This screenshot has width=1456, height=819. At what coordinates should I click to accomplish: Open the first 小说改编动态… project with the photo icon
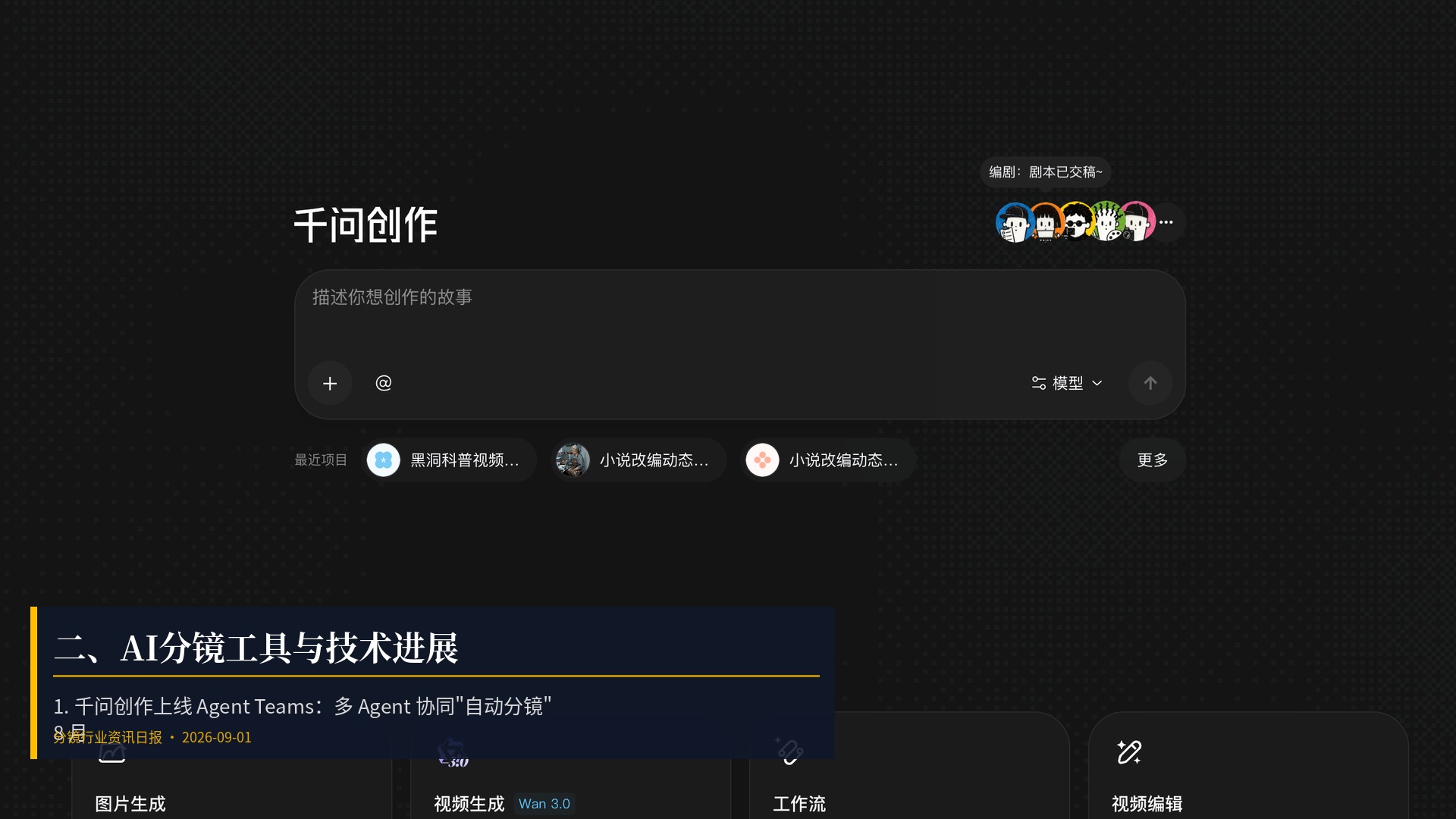pos(639,460)
